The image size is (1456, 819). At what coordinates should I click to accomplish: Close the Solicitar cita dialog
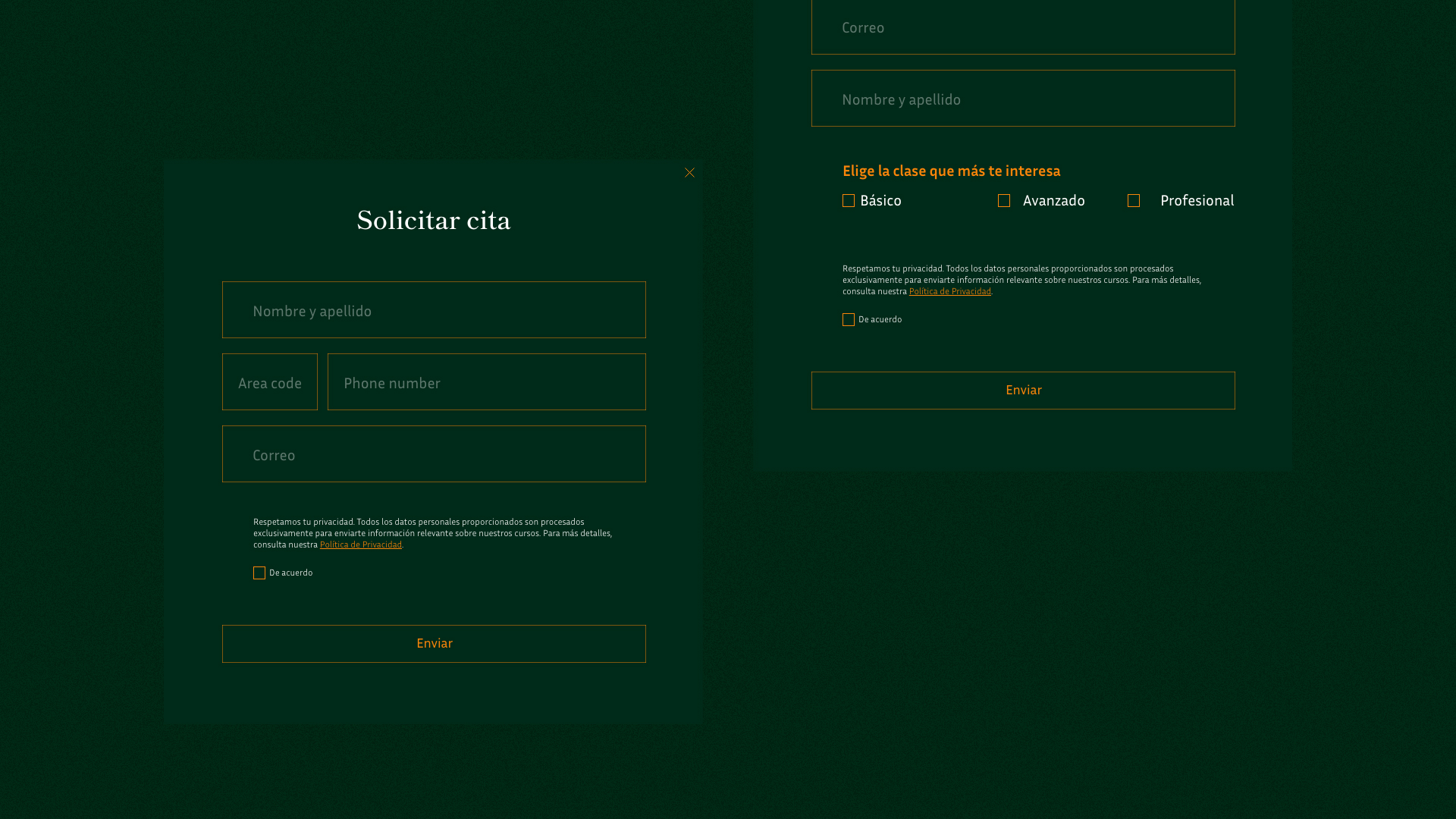(689, 173)
